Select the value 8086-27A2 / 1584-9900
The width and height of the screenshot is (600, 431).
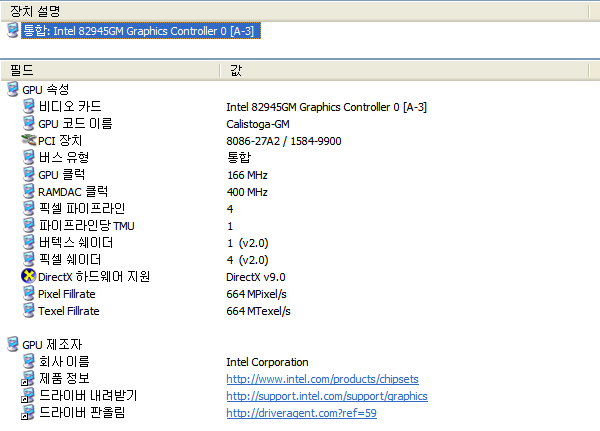(284, 141)
